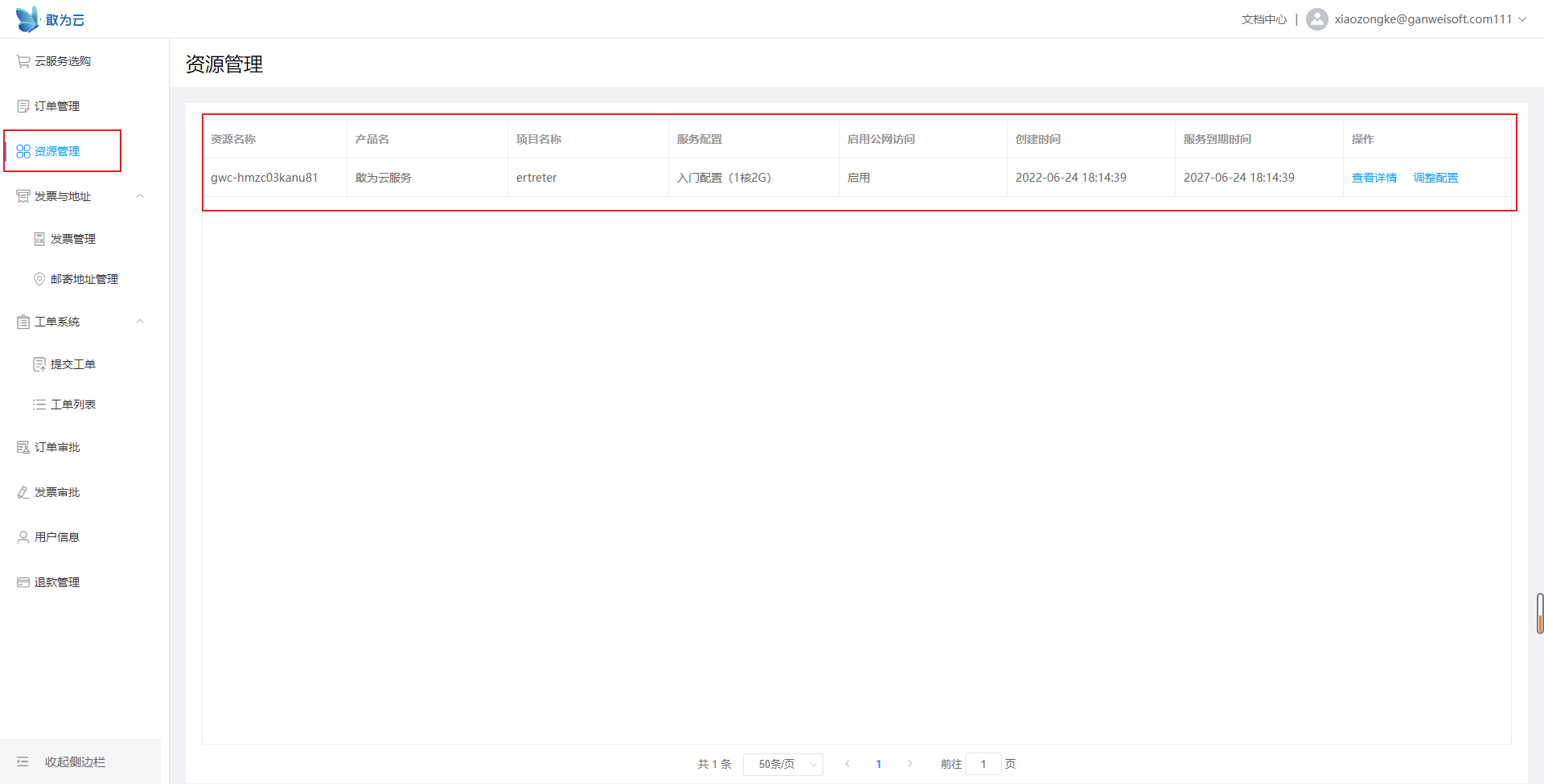Click the 创建时间 column header
This screenshot has width=1544, height=784.
(1038, 139)
